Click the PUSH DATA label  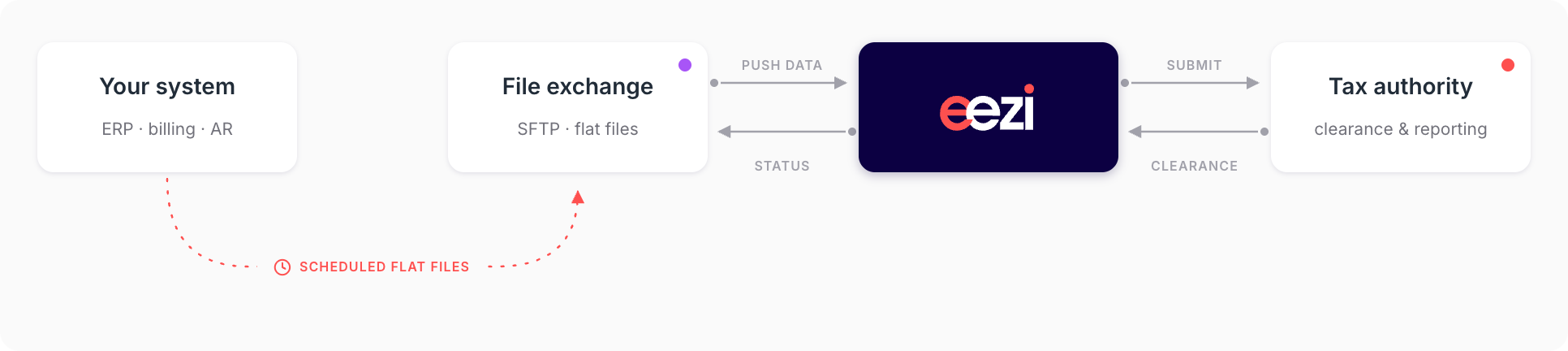(x=782, y=65)
